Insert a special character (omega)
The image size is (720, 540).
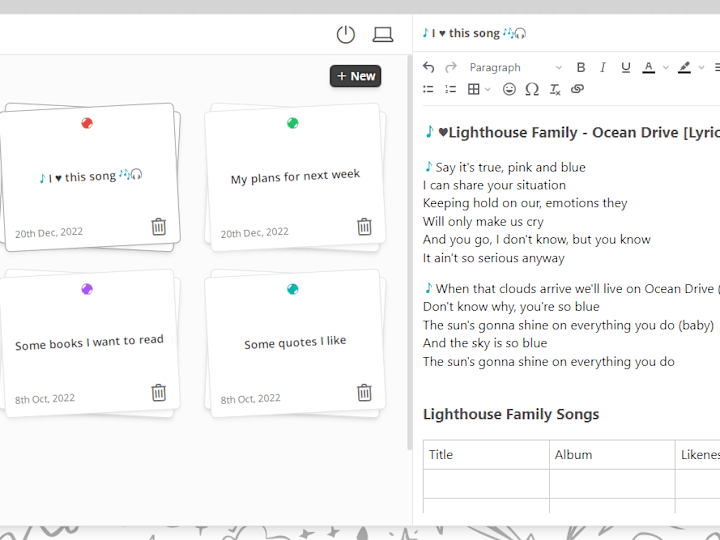(532, 89)
